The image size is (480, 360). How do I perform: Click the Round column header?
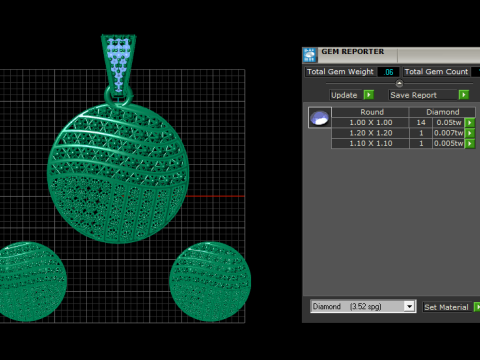[370, 112]
